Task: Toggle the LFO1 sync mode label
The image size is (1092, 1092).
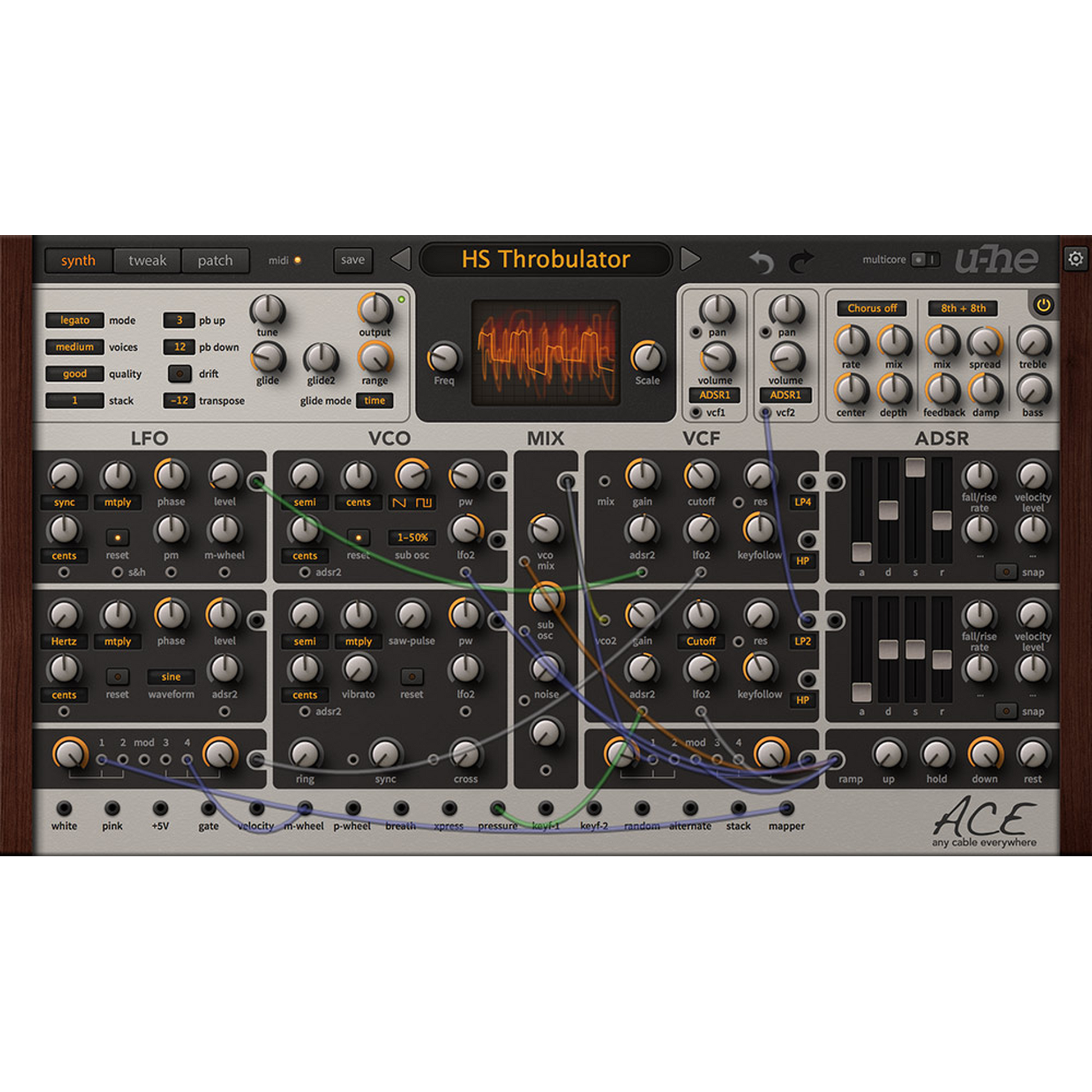Action: [x=65, y=502]
